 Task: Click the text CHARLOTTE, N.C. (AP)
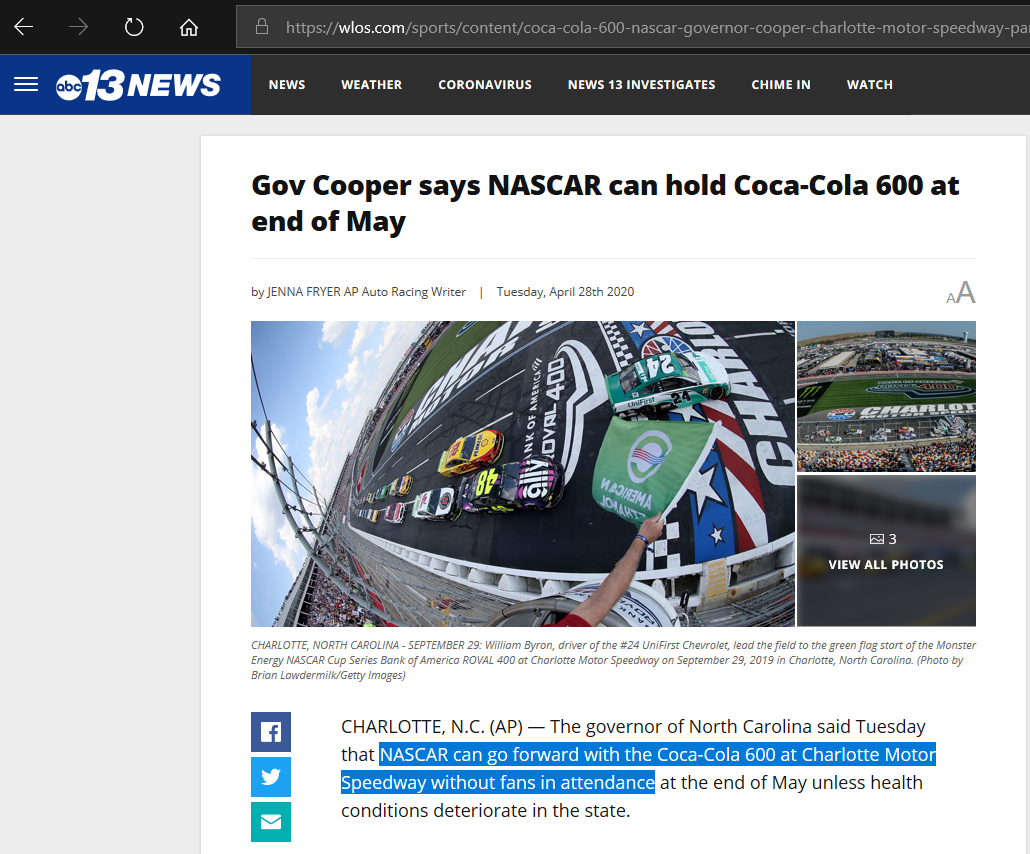432,727
